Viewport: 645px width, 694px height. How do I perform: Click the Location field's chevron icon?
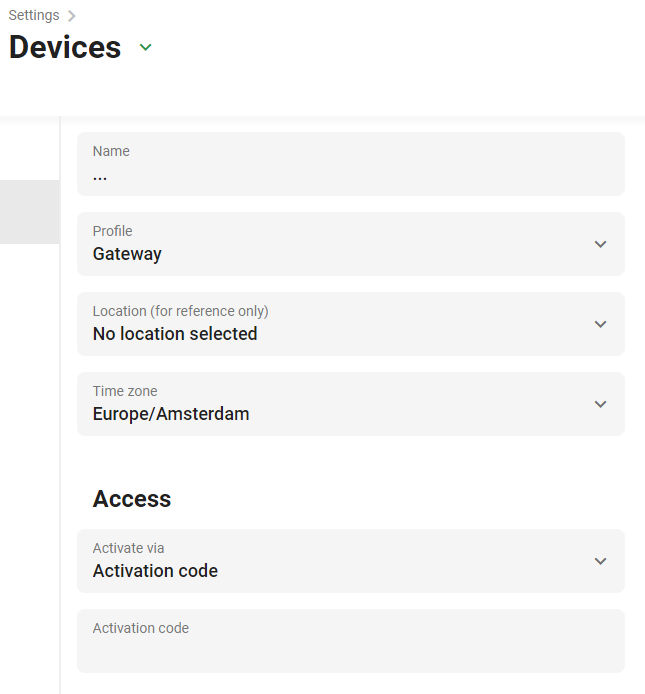point(600,324)
